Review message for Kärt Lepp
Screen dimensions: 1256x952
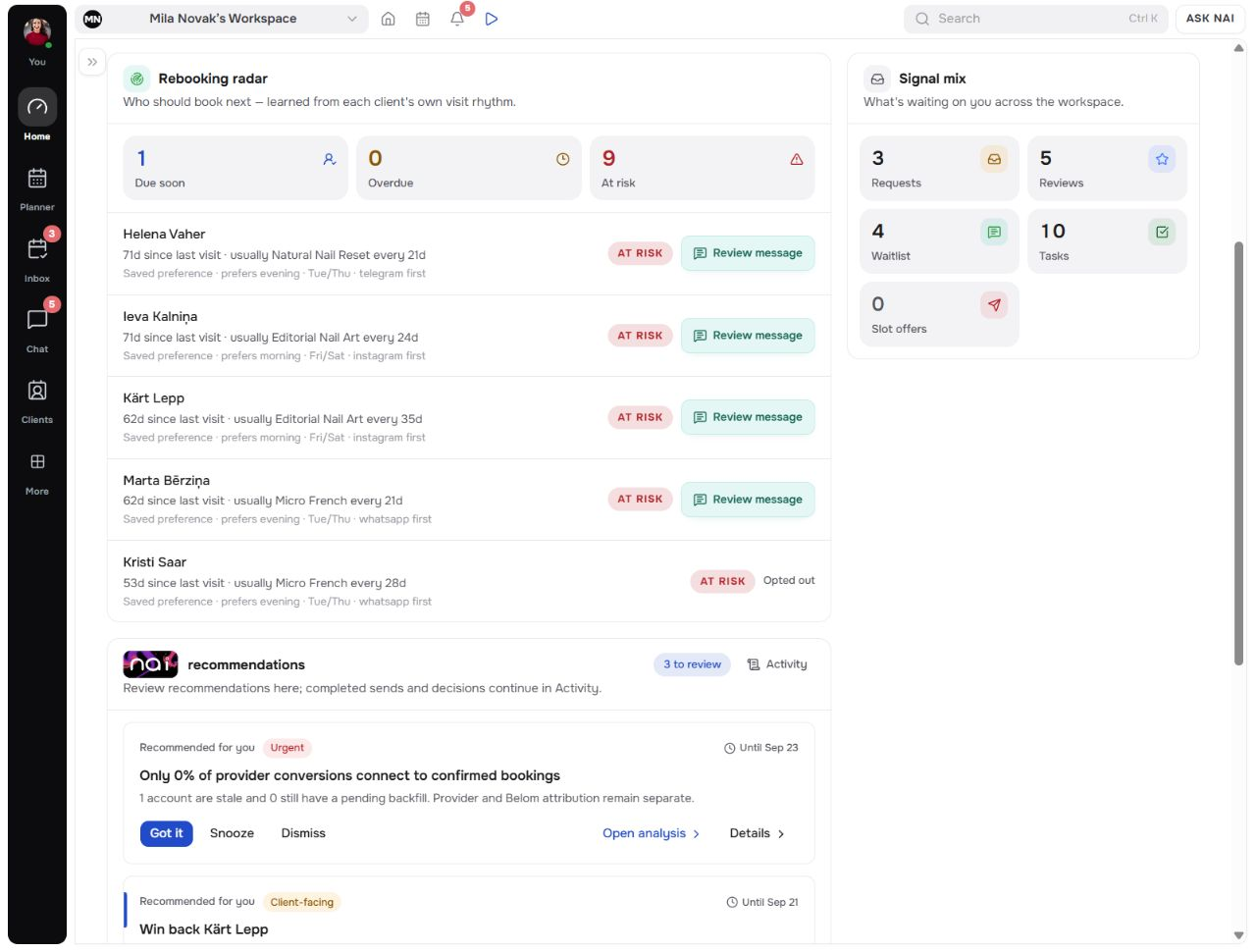click(x=748, y=417)
